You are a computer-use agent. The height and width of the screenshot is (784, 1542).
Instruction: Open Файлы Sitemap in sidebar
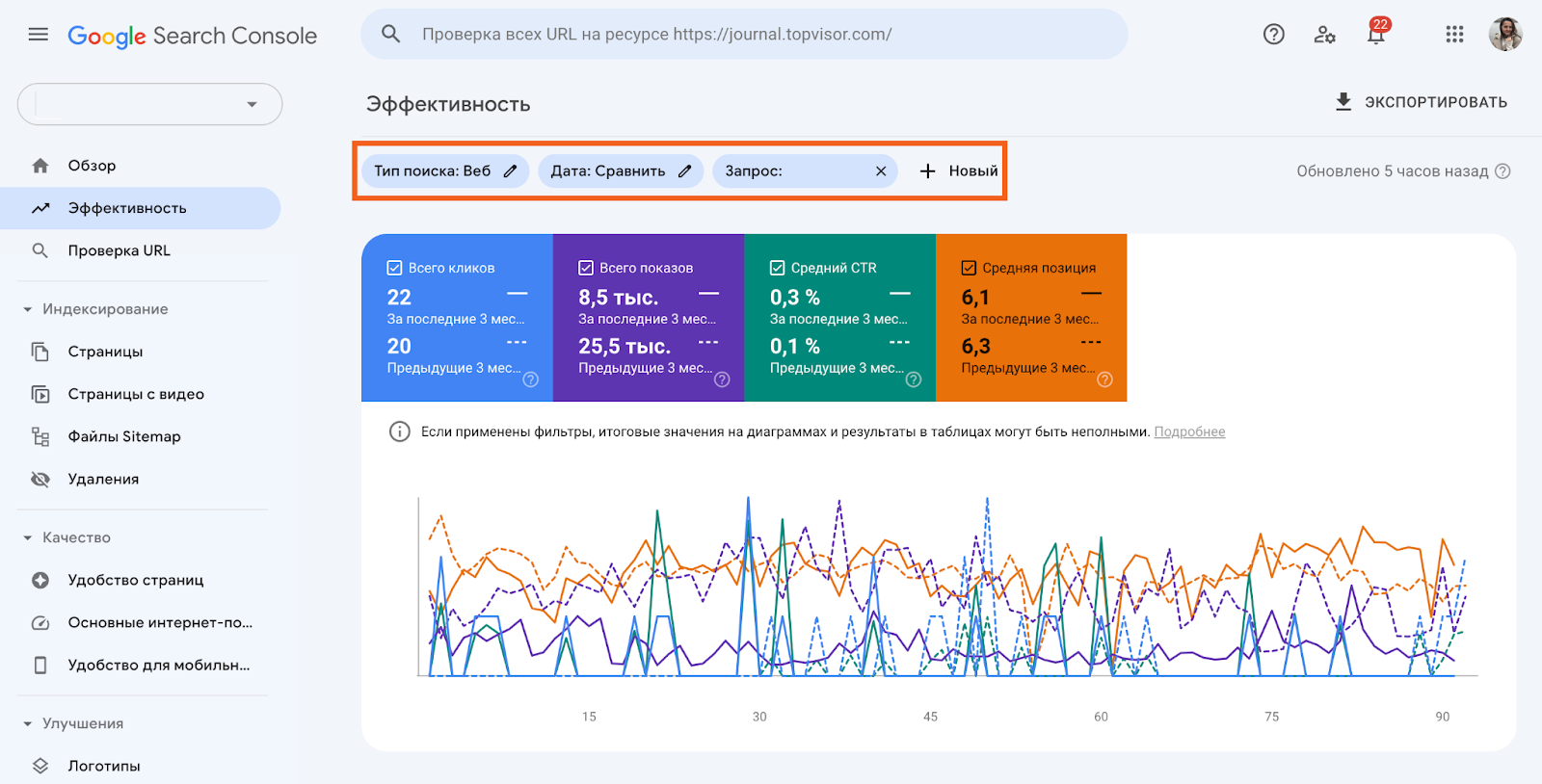coord(123,436)
